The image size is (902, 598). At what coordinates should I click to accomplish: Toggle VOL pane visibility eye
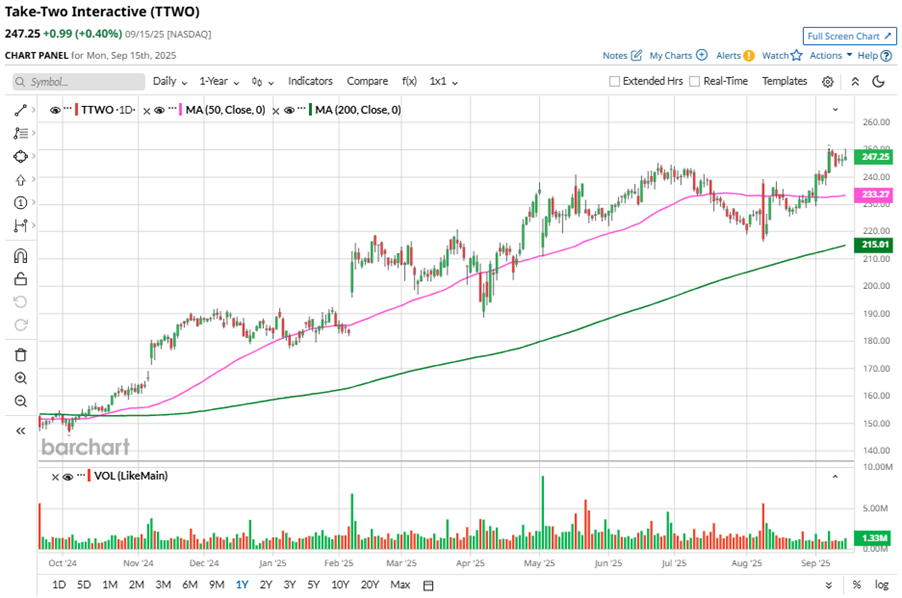tap(68, 477)
